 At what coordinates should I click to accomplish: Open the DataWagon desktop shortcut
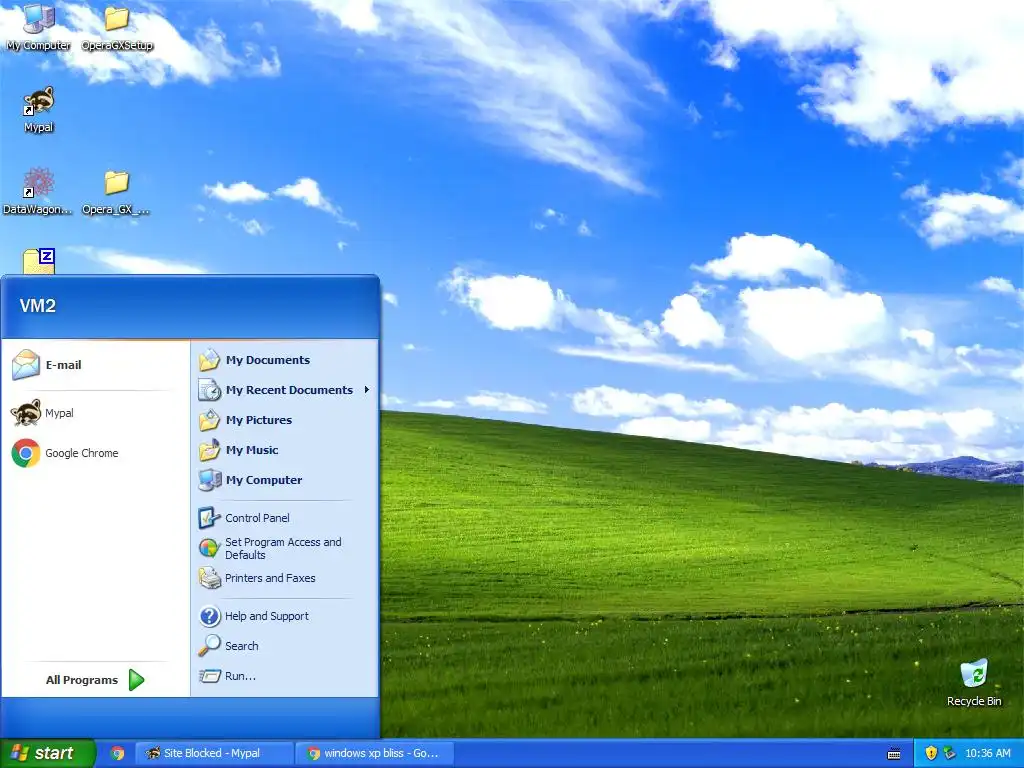click(x=38, y=191)
